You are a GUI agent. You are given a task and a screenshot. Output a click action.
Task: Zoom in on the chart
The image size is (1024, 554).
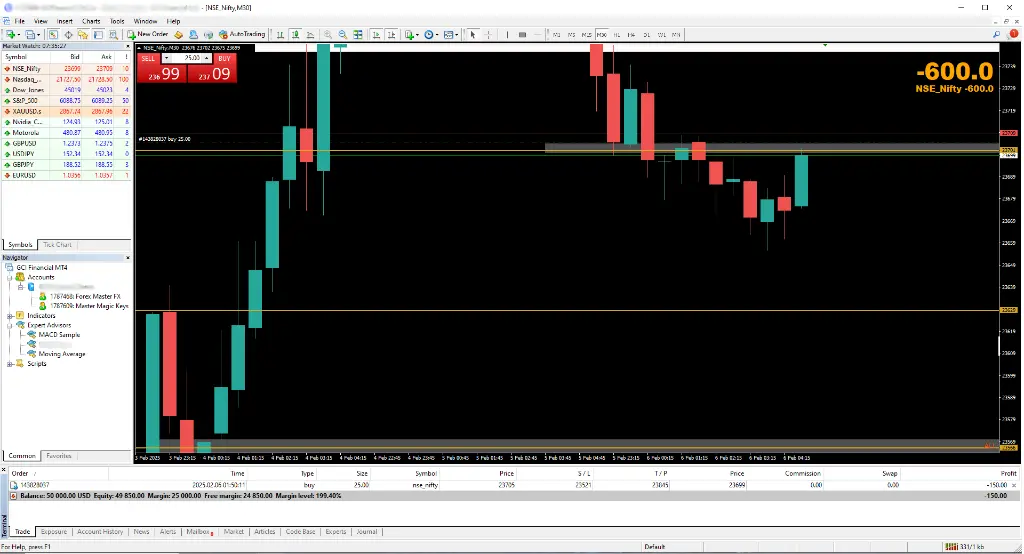coord(328,34)
